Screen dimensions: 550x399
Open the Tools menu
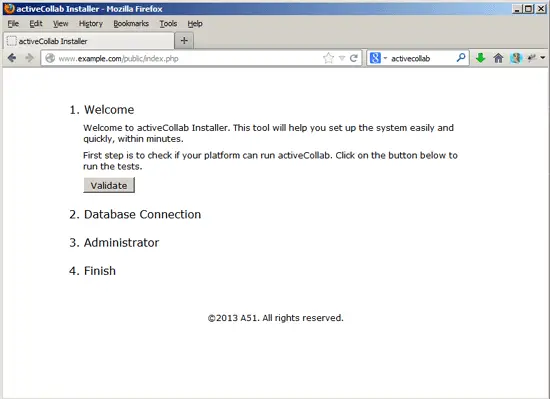tap(168, 23)
